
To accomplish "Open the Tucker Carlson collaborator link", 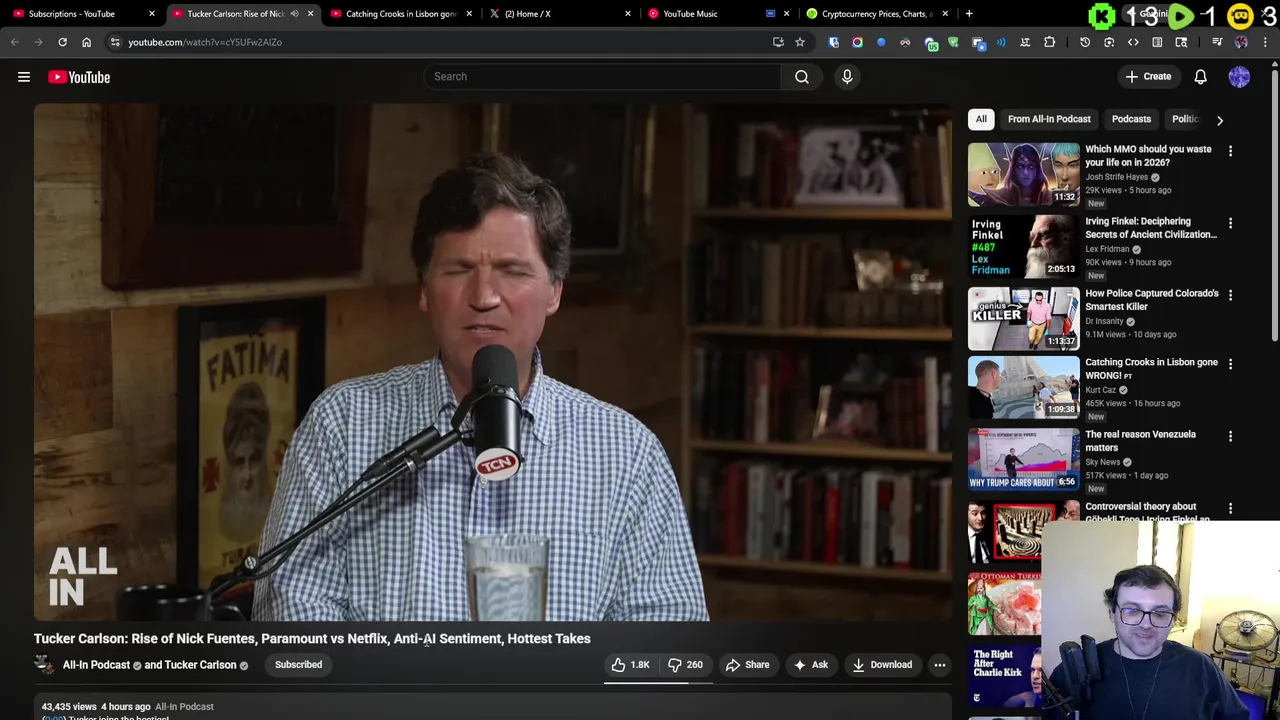I will pos(200,665).
